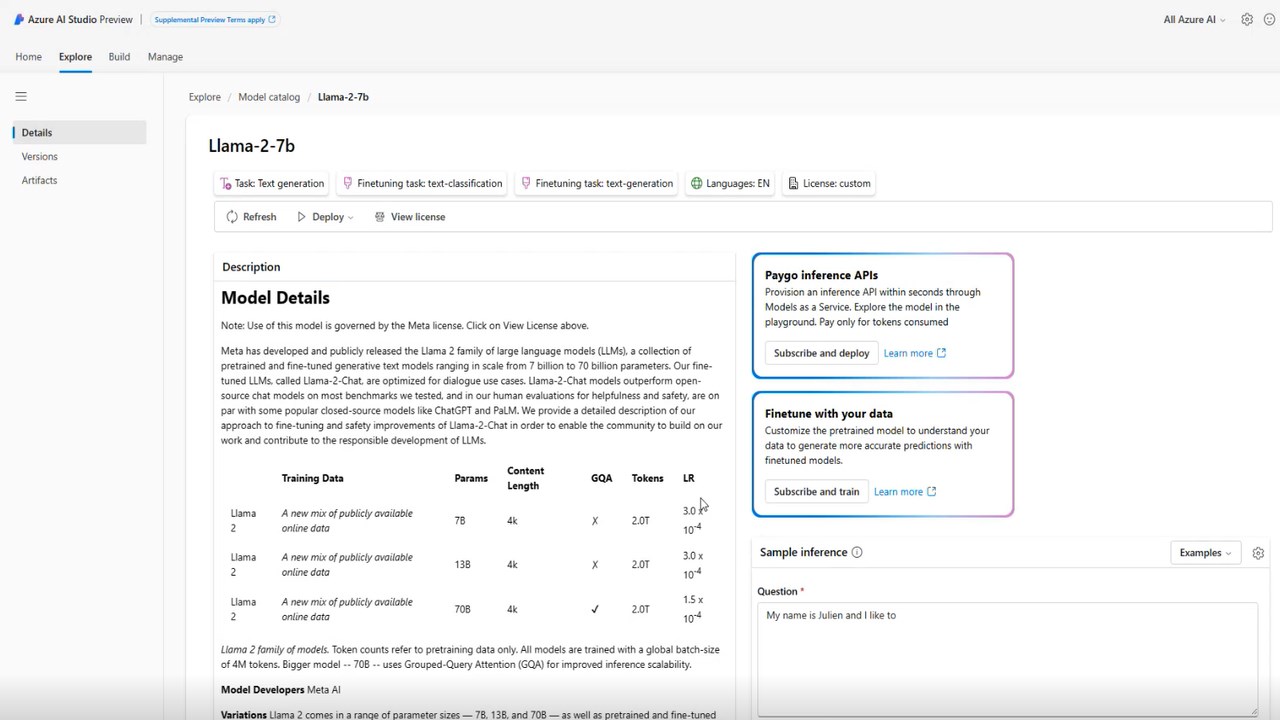Click the Model Developers label

[x=262, y=690]
